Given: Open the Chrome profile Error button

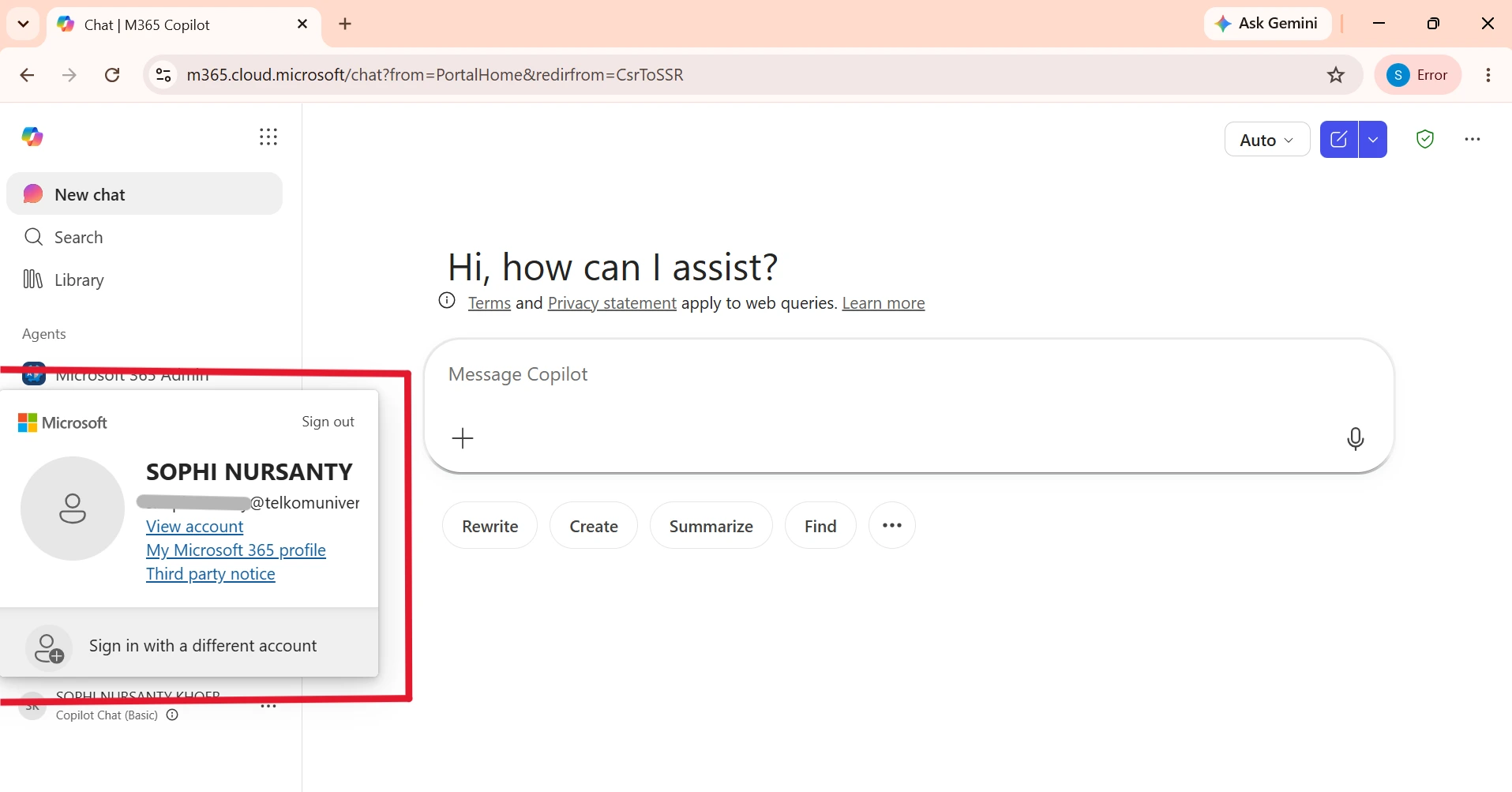Looking at the screenshot, I should point(1418,75).
